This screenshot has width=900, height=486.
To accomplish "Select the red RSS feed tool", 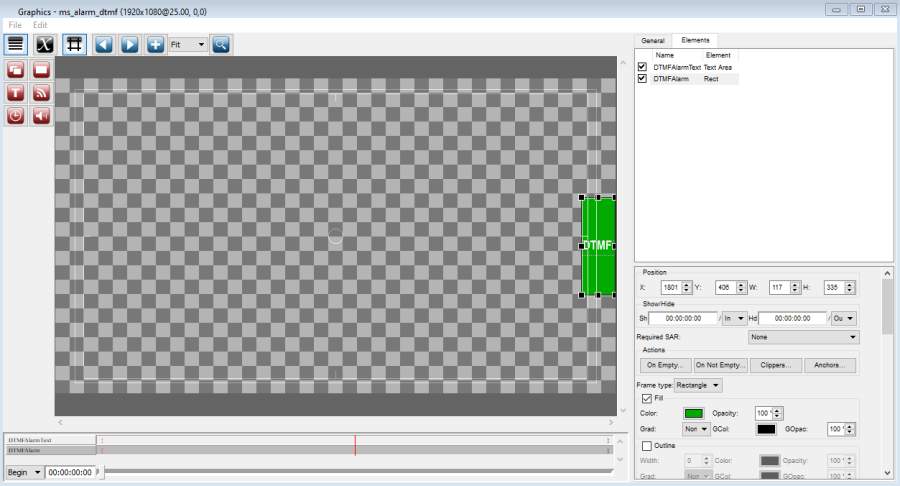I will coord(41,93).
